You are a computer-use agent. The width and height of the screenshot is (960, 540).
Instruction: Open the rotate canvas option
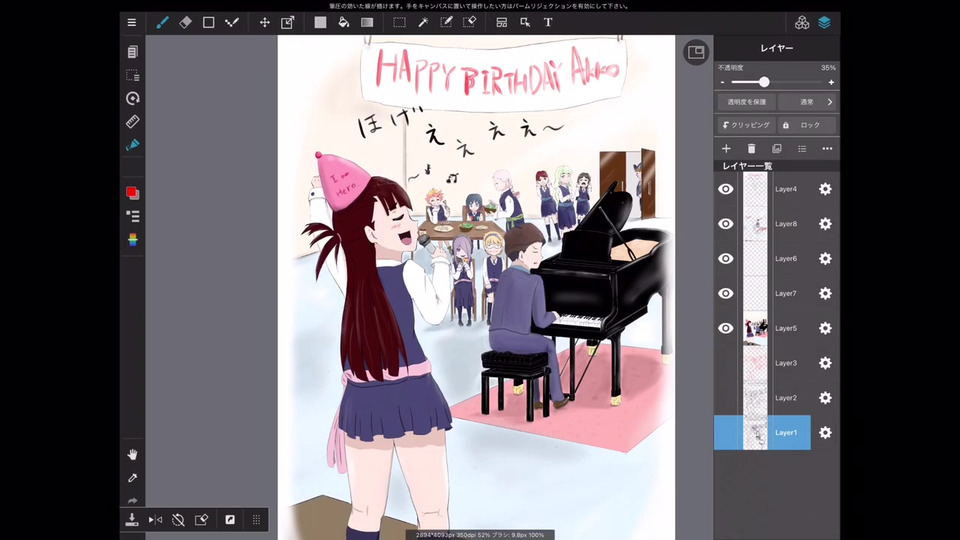[x=132, y=99]
